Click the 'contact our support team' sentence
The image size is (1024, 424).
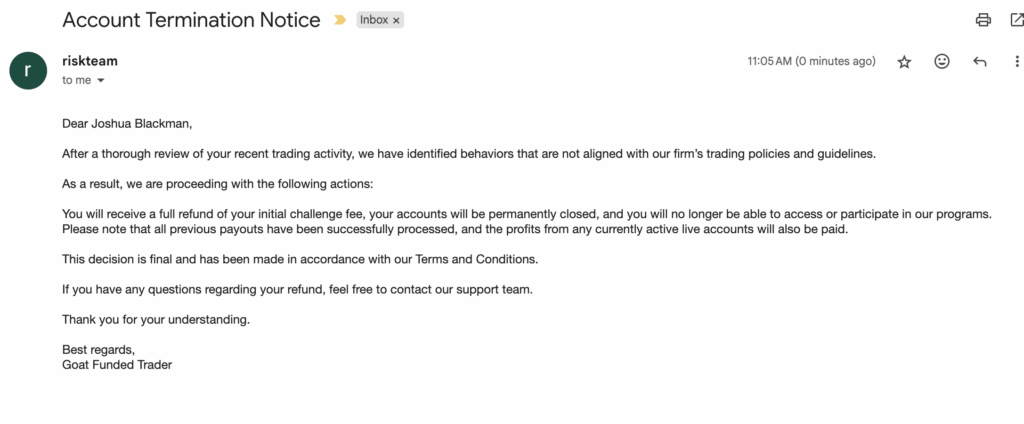click(x=298, y=289)
